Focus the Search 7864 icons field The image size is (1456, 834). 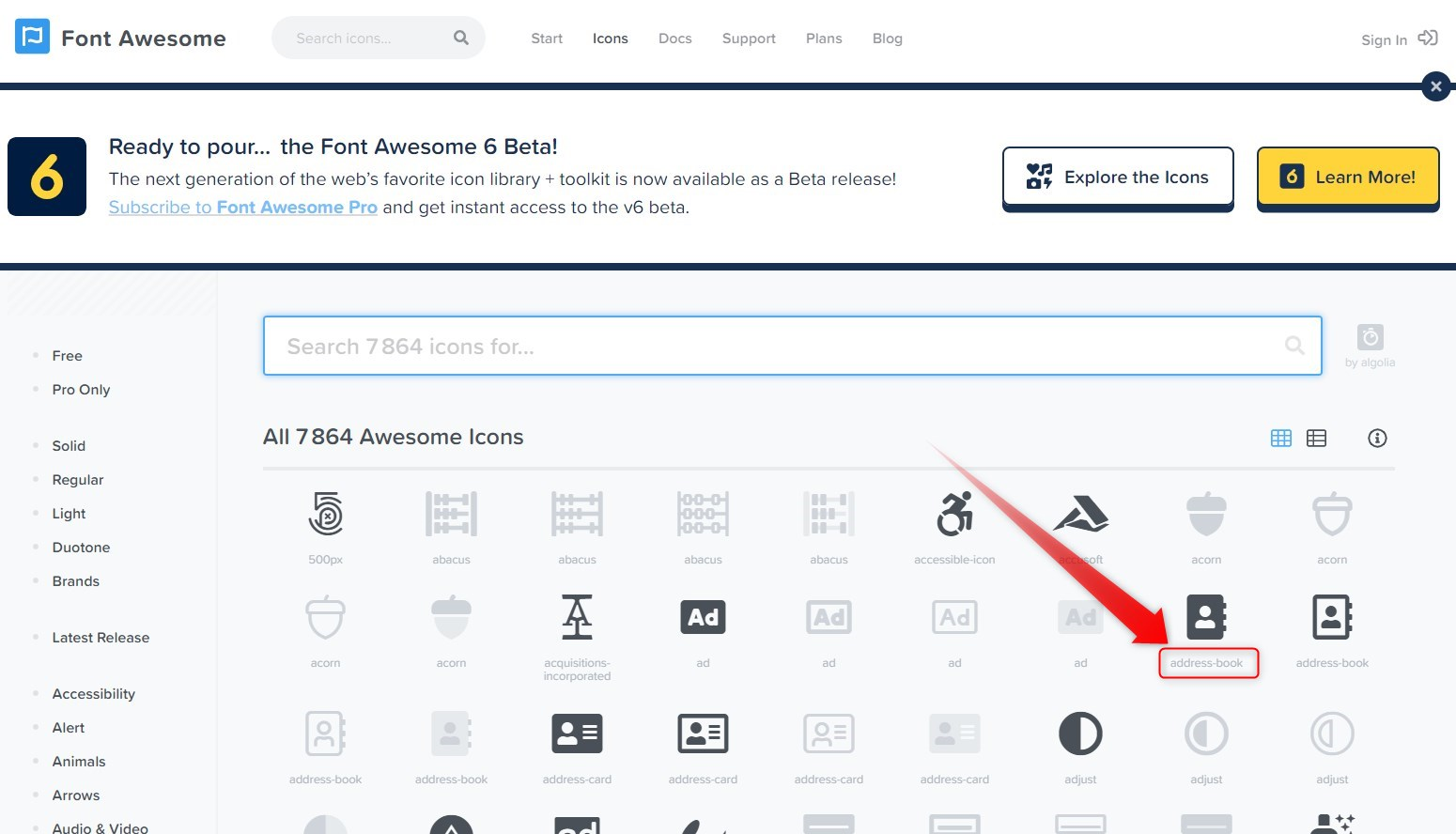pyautogui.click(x=793, y=346)
